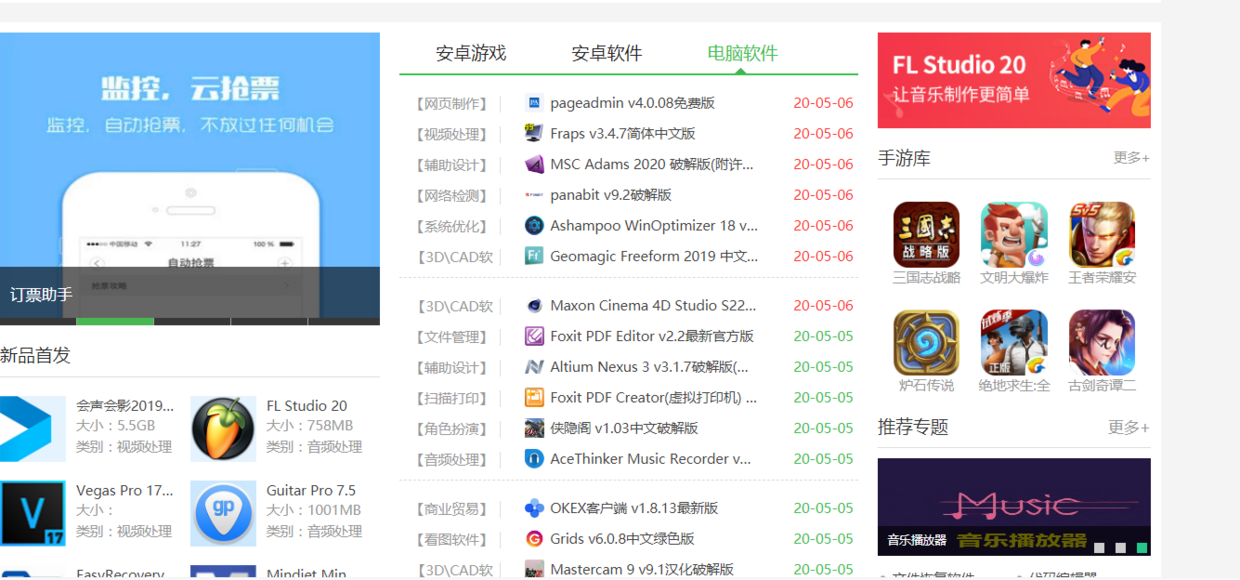1240x580 pixels.
Task: Open the 绝地求生 game icon
Action: pyautogui.click(x=1014, y=343)
